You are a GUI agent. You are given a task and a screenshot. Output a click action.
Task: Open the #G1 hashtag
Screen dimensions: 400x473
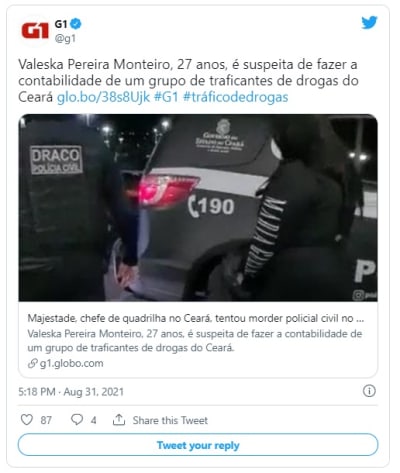coord(166,97)
